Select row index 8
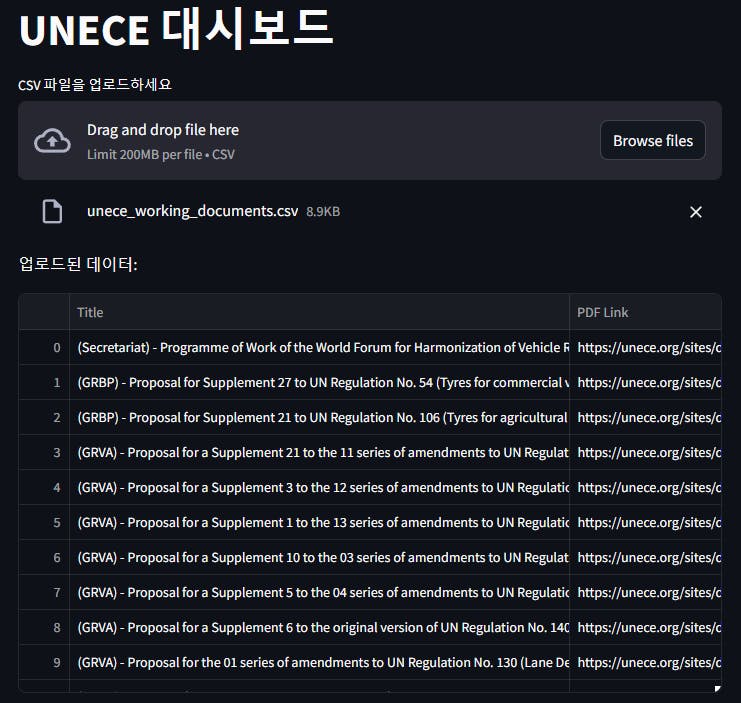Viewport: 741px width, 703px height. (x=44, y=627)
